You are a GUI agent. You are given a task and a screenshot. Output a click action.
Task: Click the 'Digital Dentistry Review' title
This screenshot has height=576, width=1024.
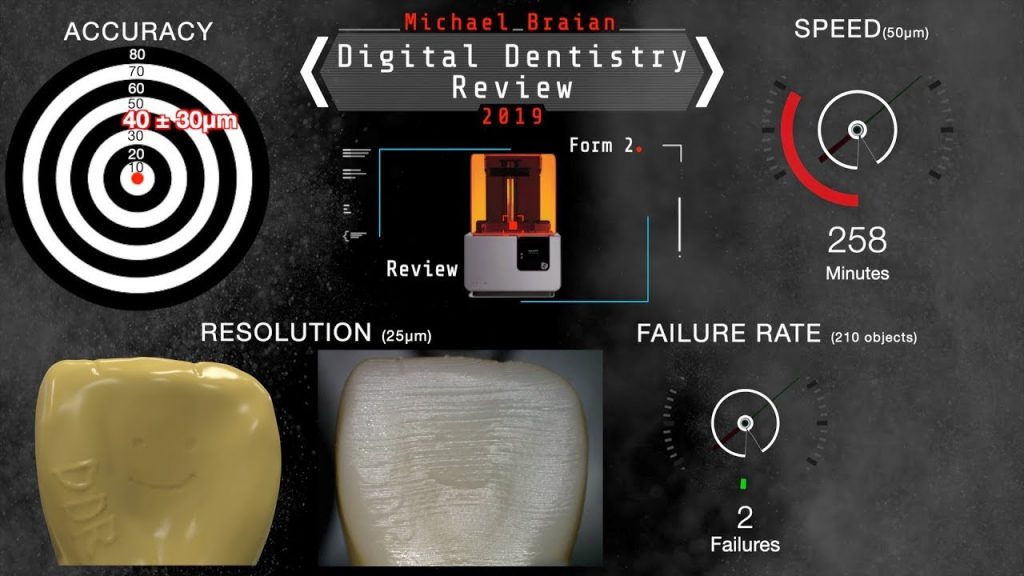(513, 71)
